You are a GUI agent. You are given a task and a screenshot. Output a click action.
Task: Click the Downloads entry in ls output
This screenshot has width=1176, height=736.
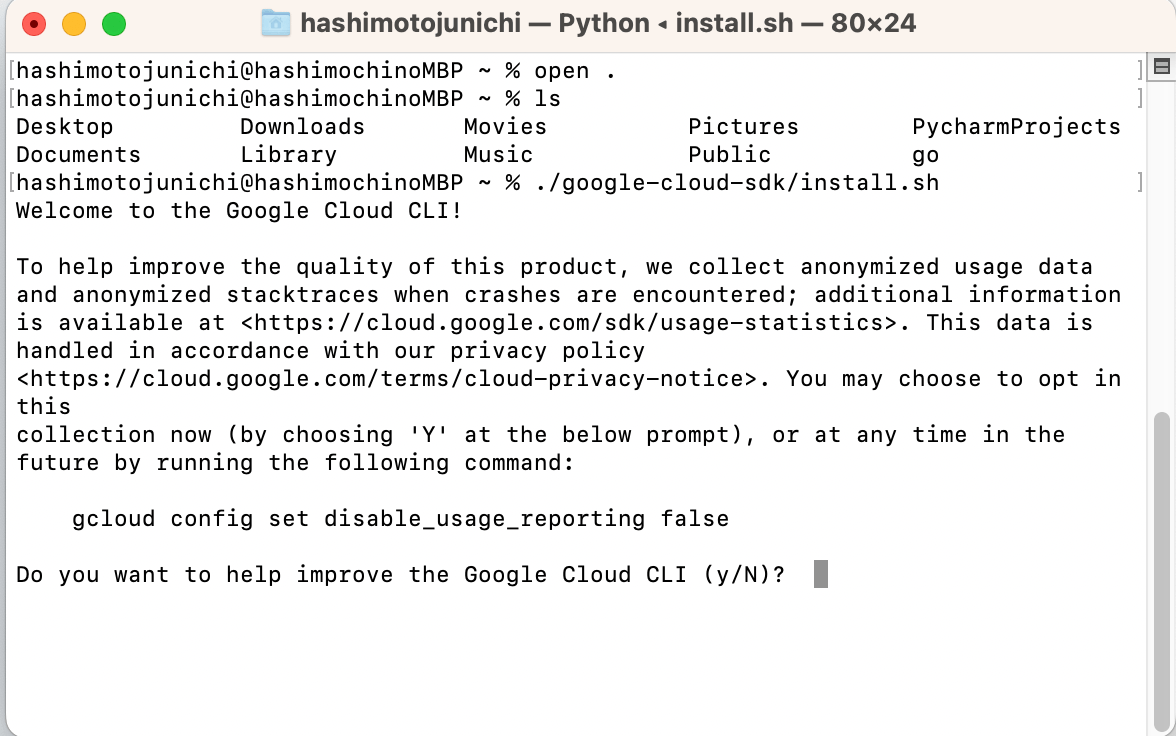coord(302,127)
